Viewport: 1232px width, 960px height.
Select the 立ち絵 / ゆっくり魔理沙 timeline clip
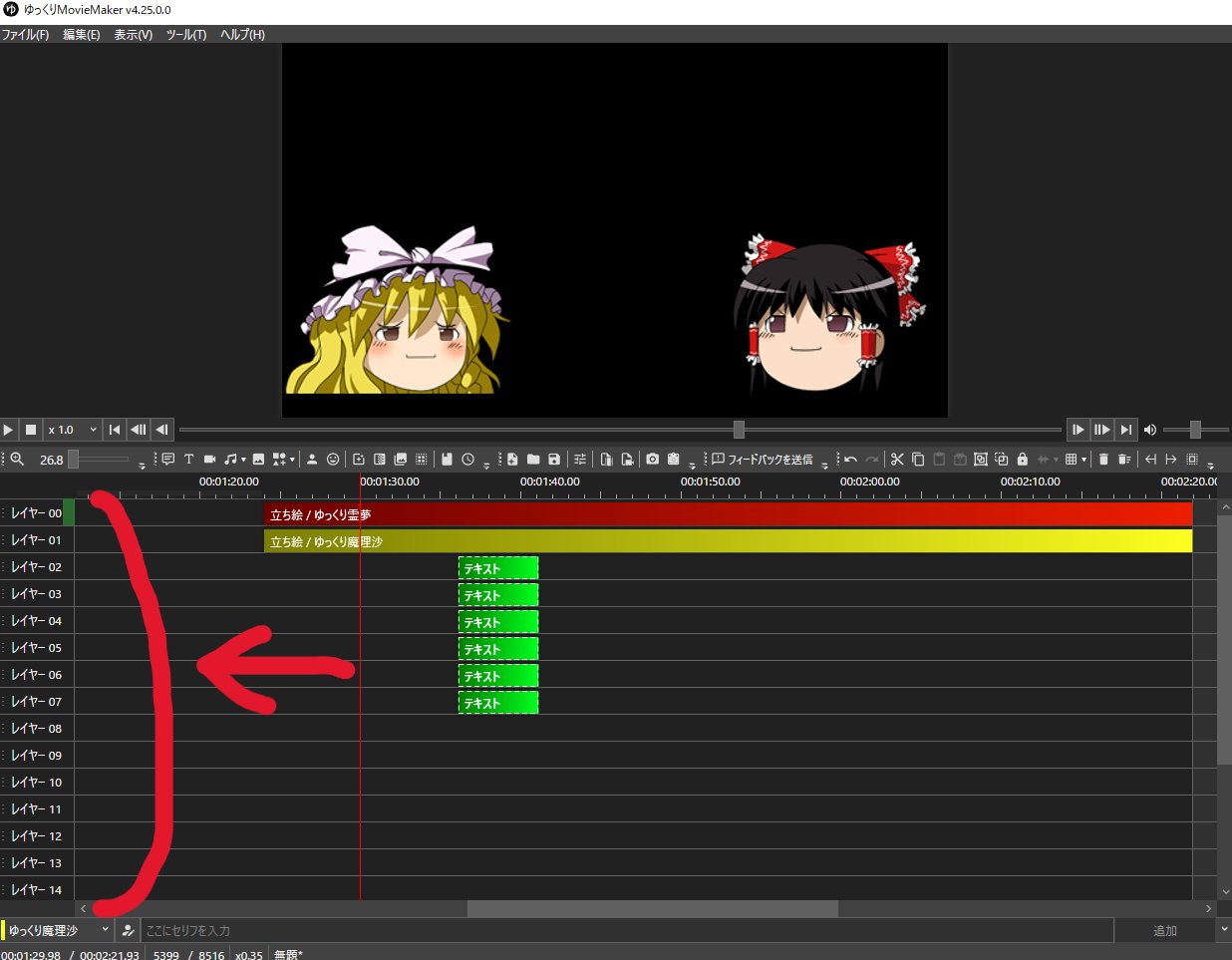click(729, 541)
